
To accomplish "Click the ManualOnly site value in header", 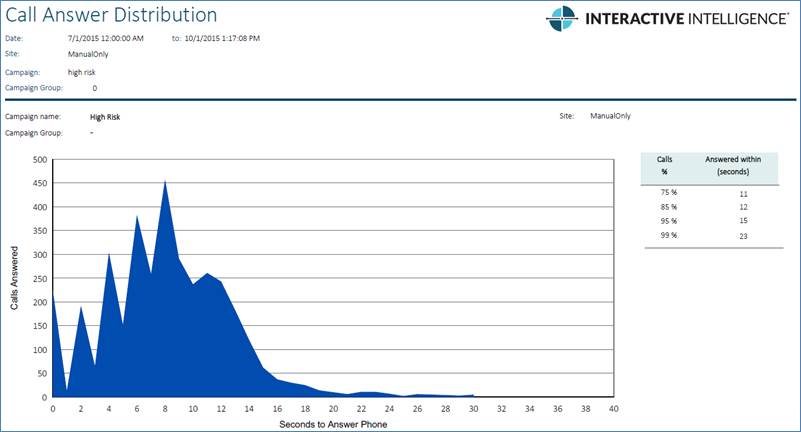I will pos(87,55).
